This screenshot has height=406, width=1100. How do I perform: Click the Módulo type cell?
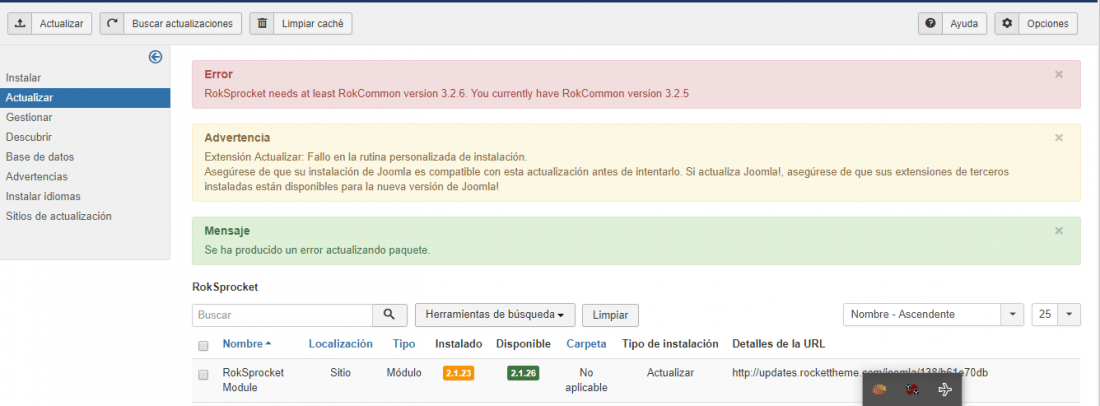coord(404,372)
